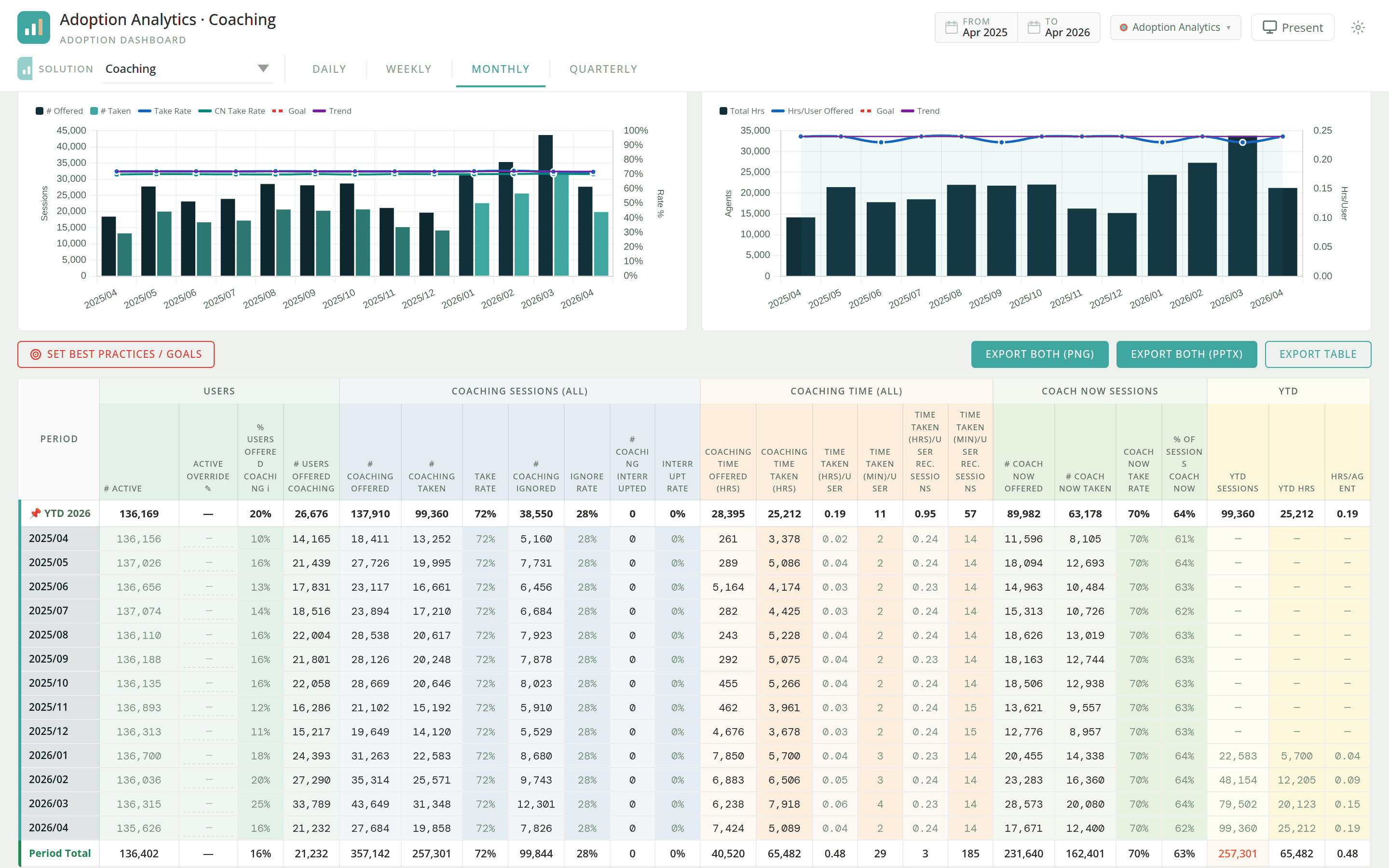Viewport: 1389px width, 868px height.
Task: Click the Adoption Analytics bar-chart logo icon
Action: tap(34, 27)
